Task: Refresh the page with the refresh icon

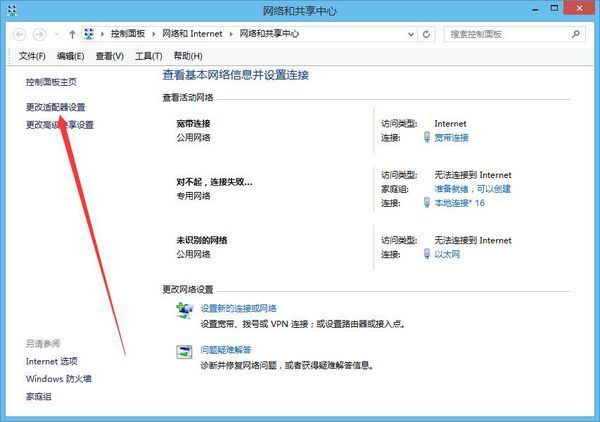Action: point(426,34)
